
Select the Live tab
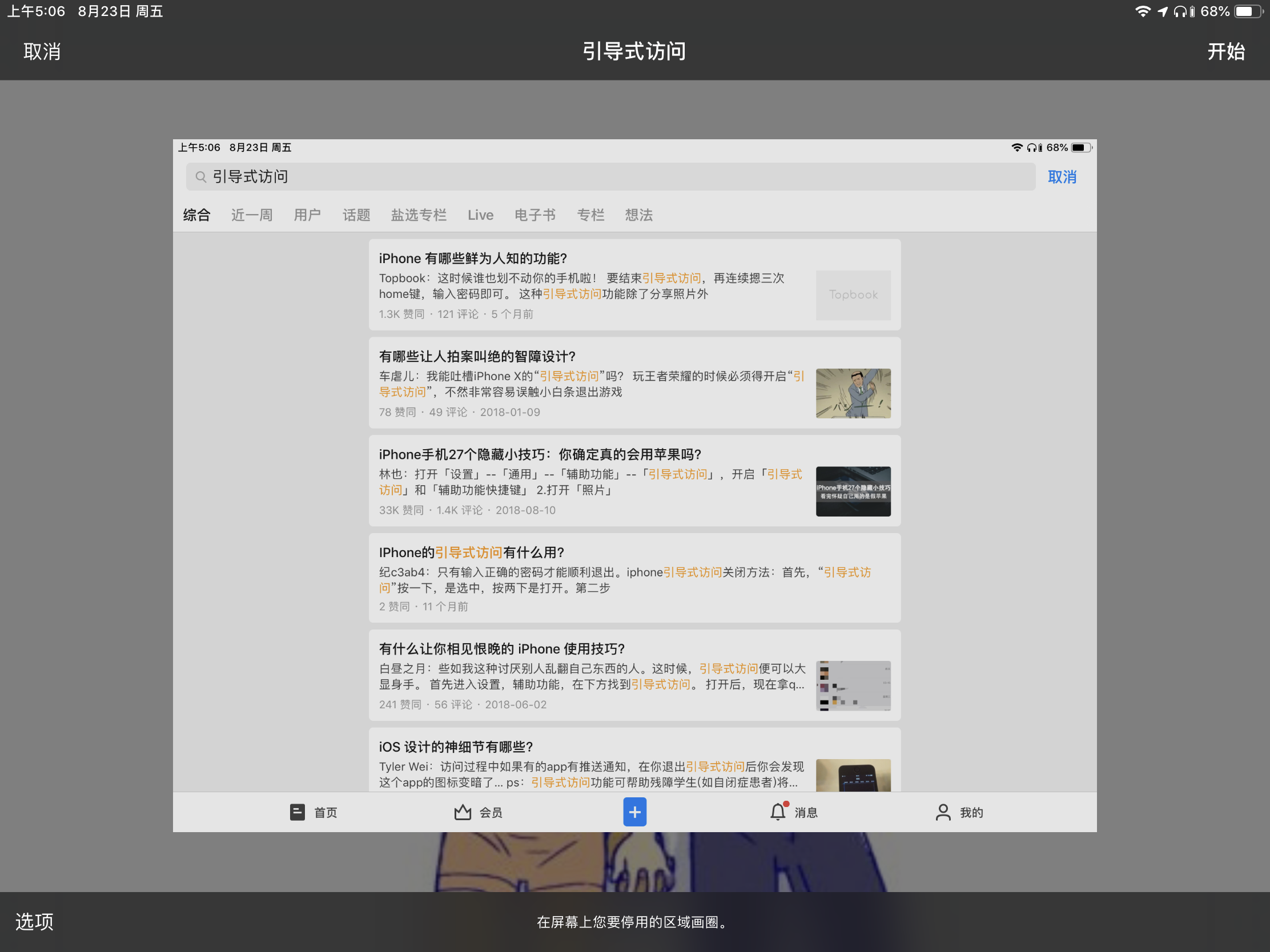click(x=480, y=215)
